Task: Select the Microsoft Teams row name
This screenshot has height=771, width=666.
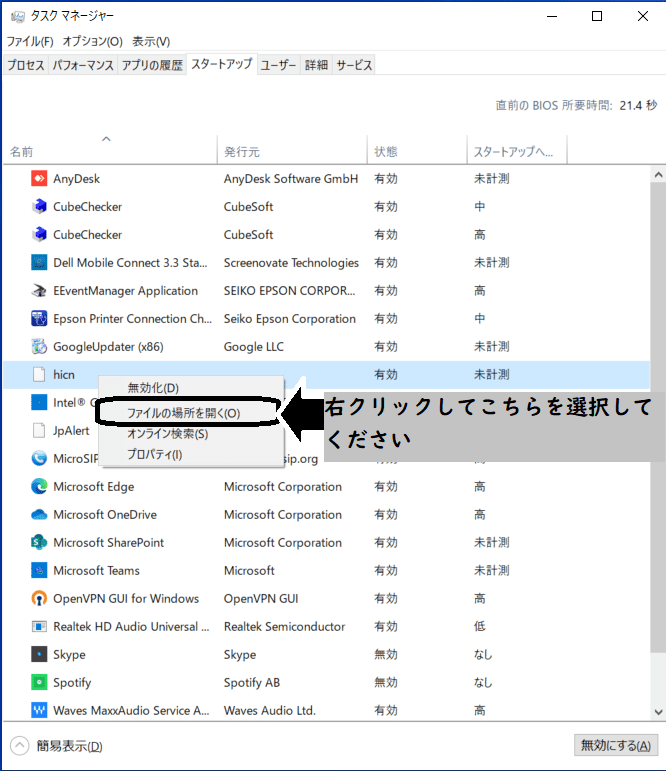Action: tap(96, 570)
